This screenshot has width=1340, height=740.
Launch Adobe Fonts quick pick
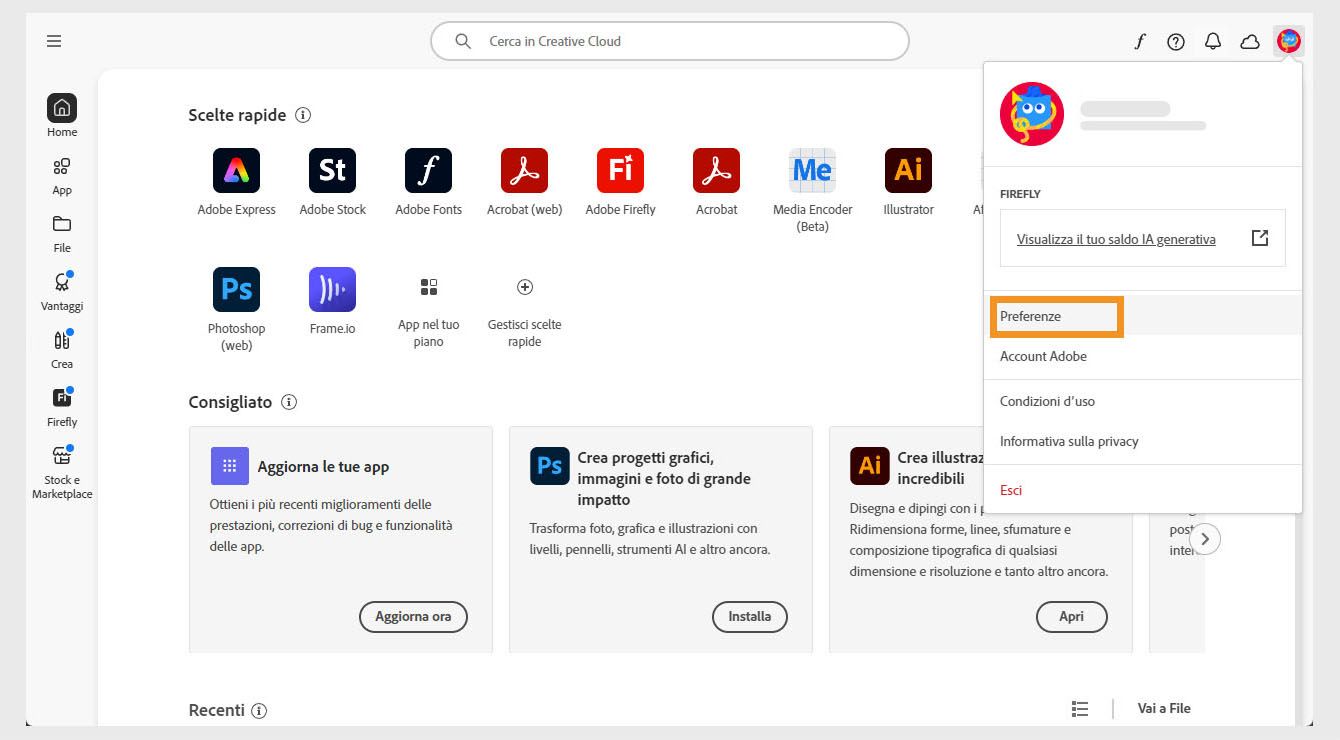428,171
